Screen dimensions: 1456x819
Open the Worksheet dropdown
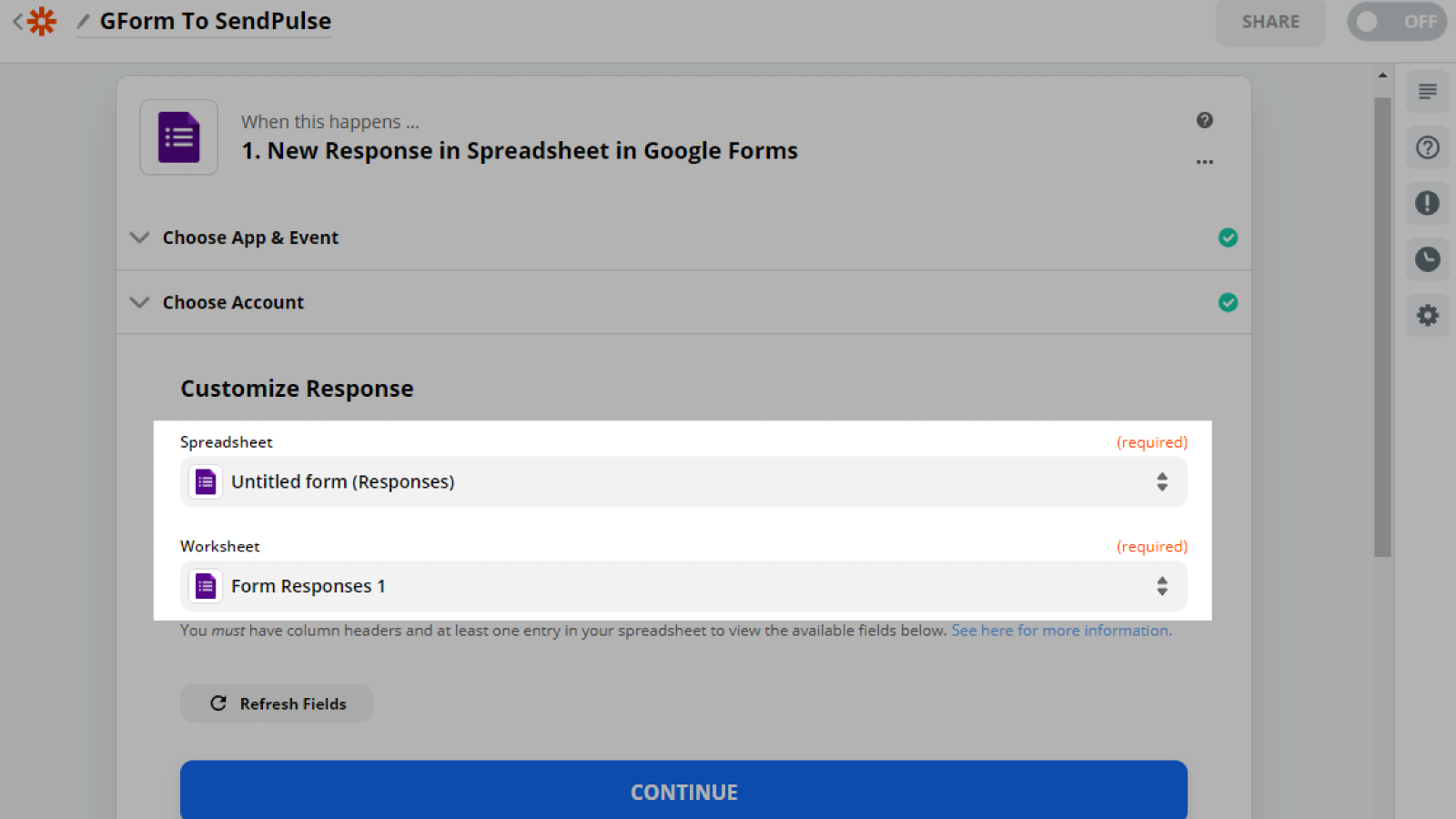[682, 586]
